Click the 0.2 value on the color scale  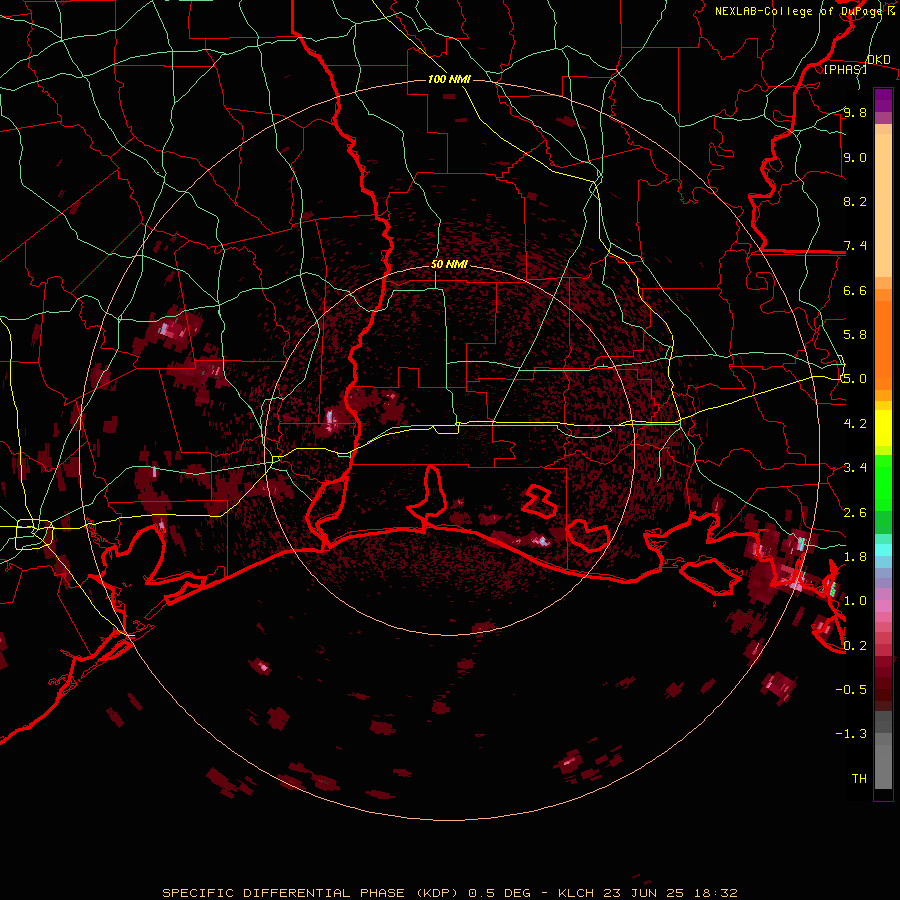(855, 646)
